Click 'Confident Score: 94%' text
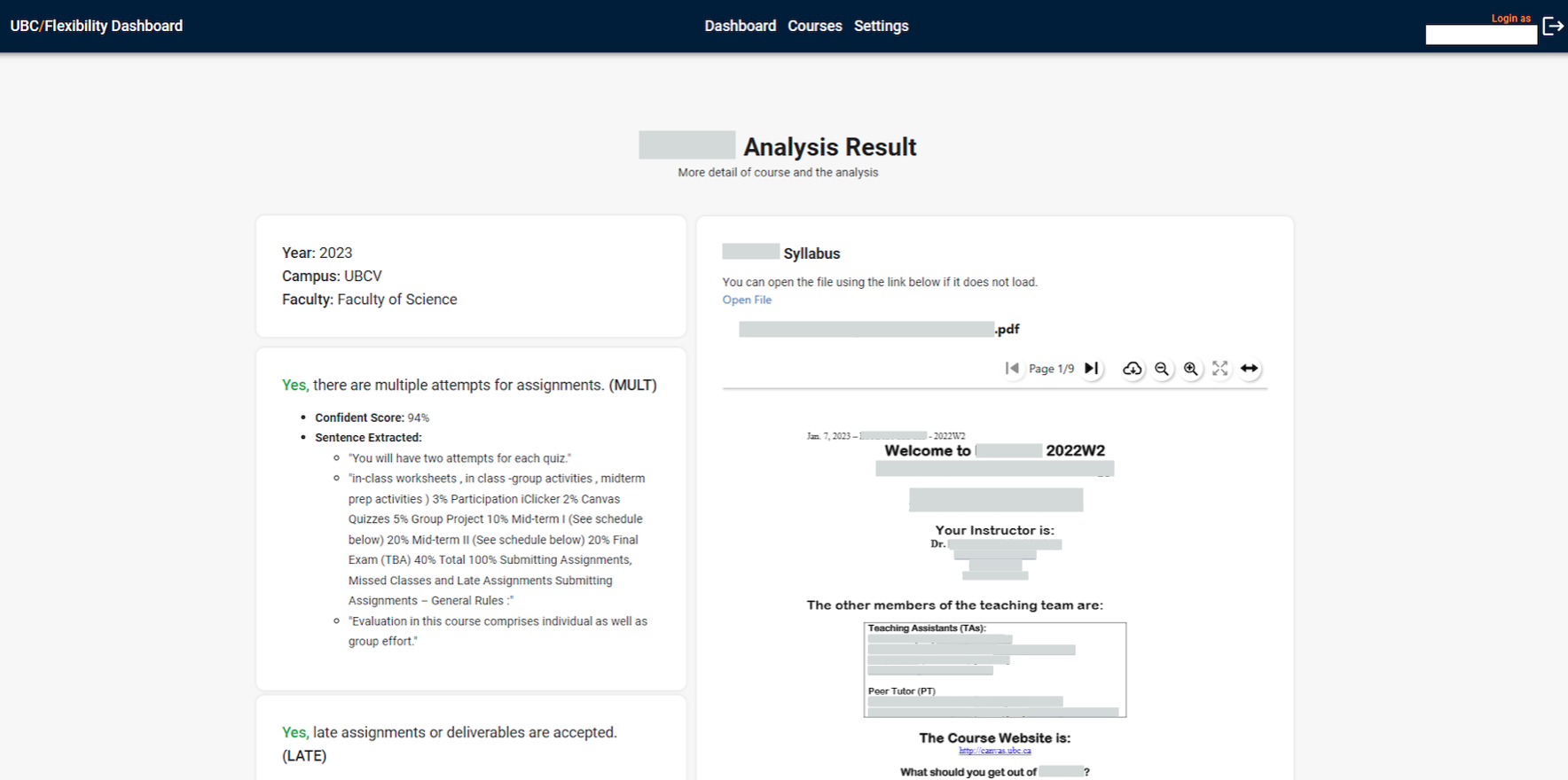1568x780 pixels. pyautogui.click(x=372, y=417)
